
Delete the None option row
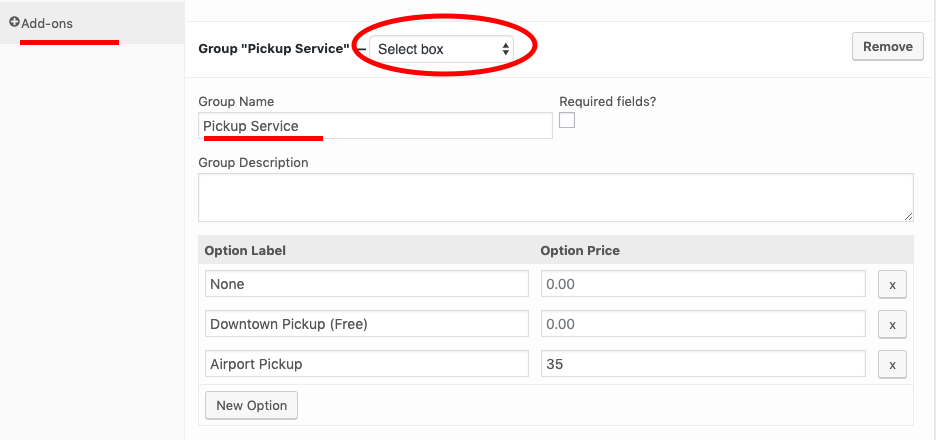[892, 284]
